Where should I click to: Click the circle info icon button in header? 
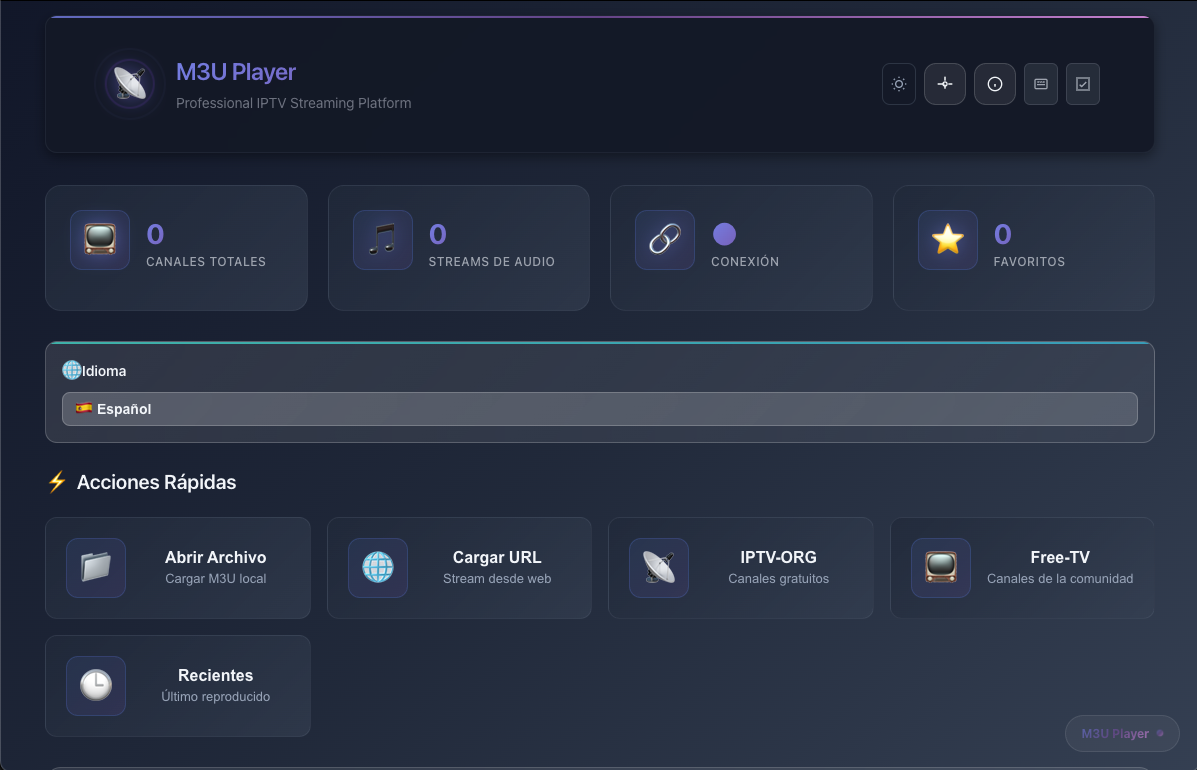click(x=995, y=84)
